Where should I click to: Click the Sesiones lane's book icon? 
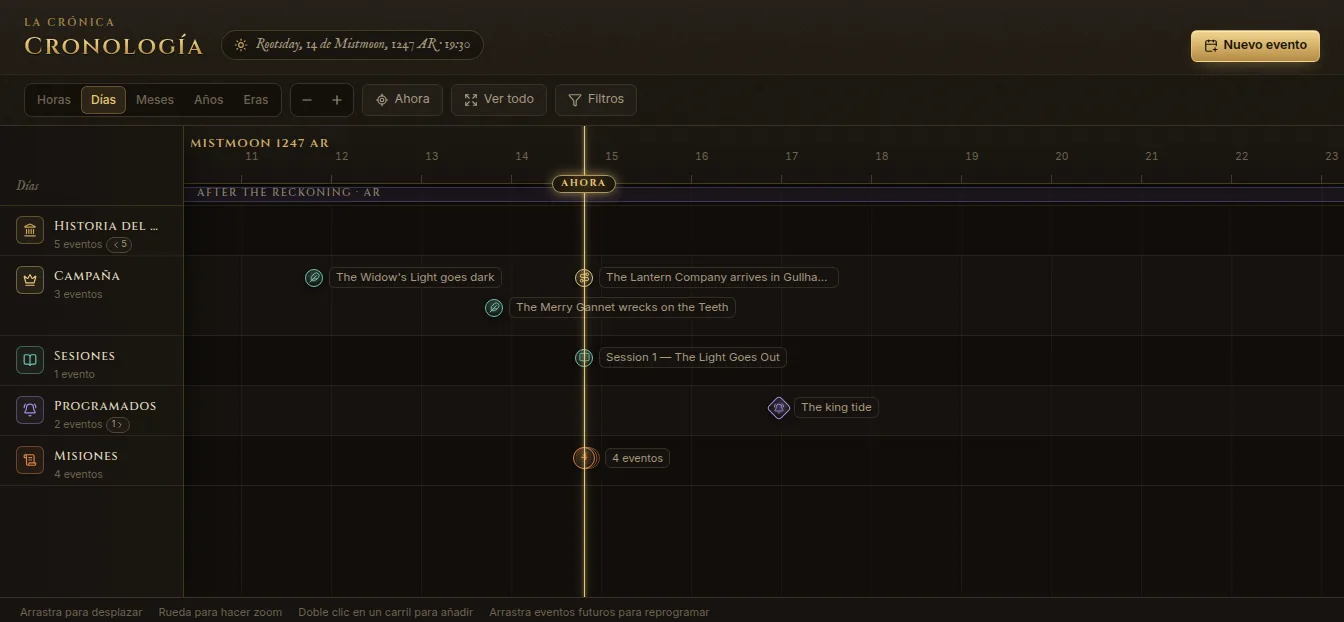pos(30,360)
